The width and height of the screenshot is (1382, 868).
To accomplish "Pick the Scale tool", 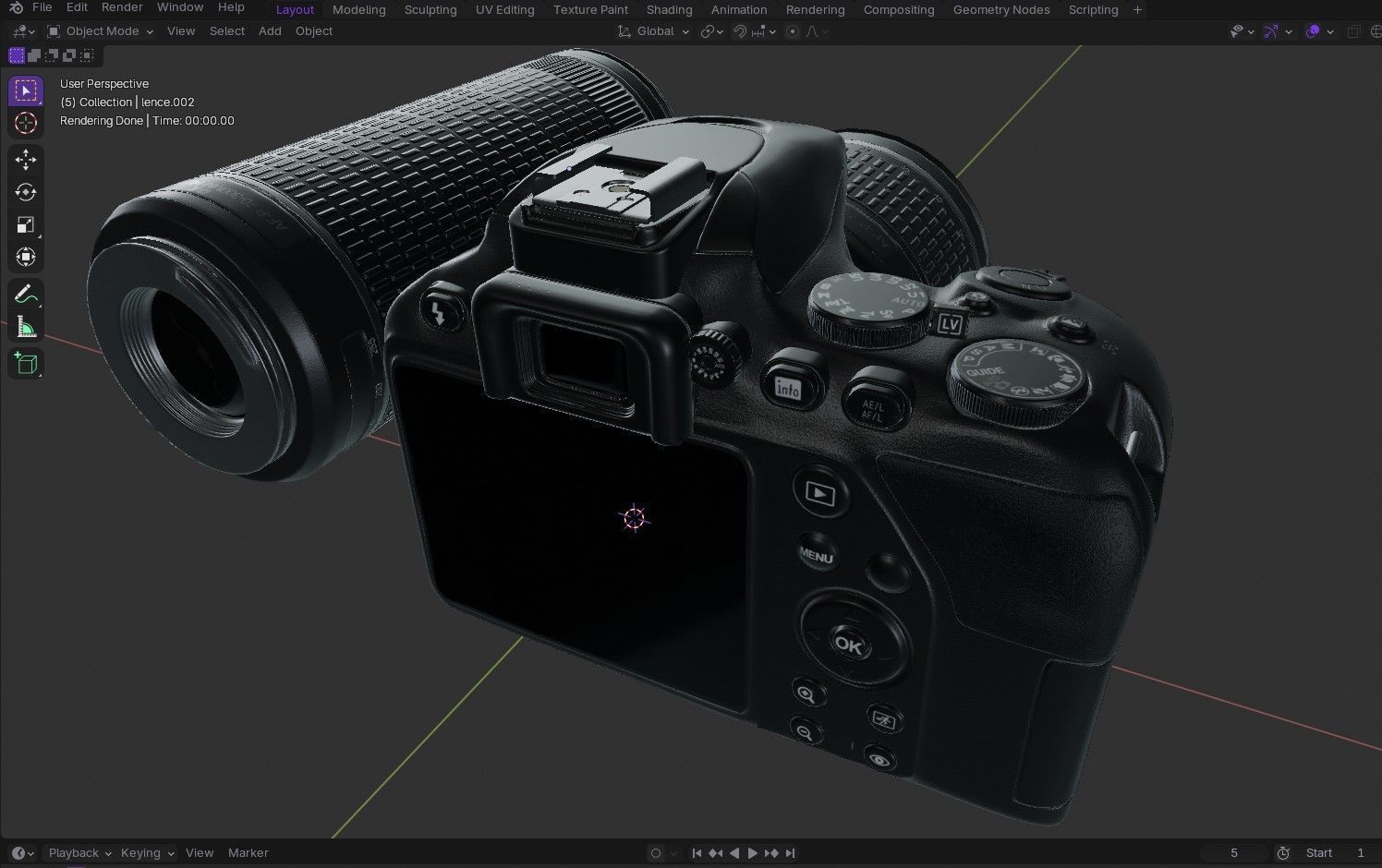I will pyautogui.click(x=26, y=224).
